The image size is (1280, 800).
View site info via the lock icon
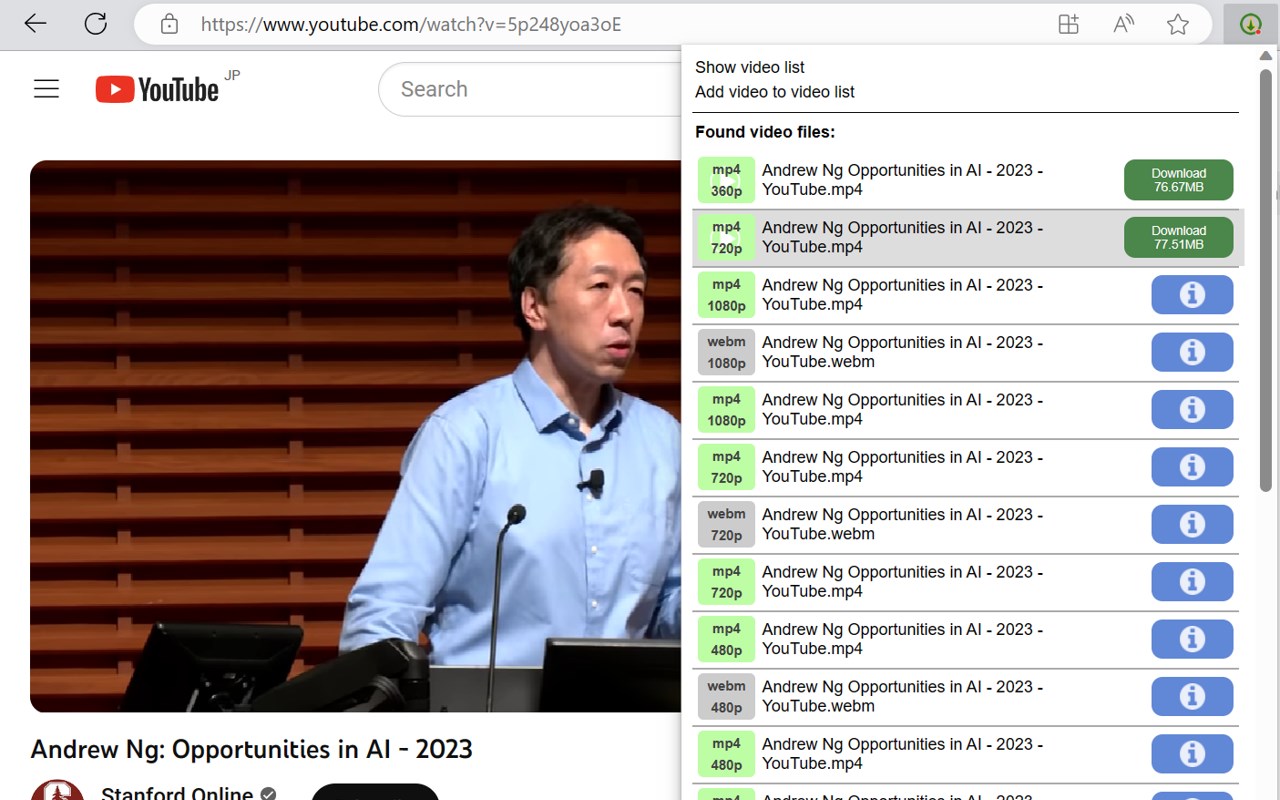click(x=169, y=24)
